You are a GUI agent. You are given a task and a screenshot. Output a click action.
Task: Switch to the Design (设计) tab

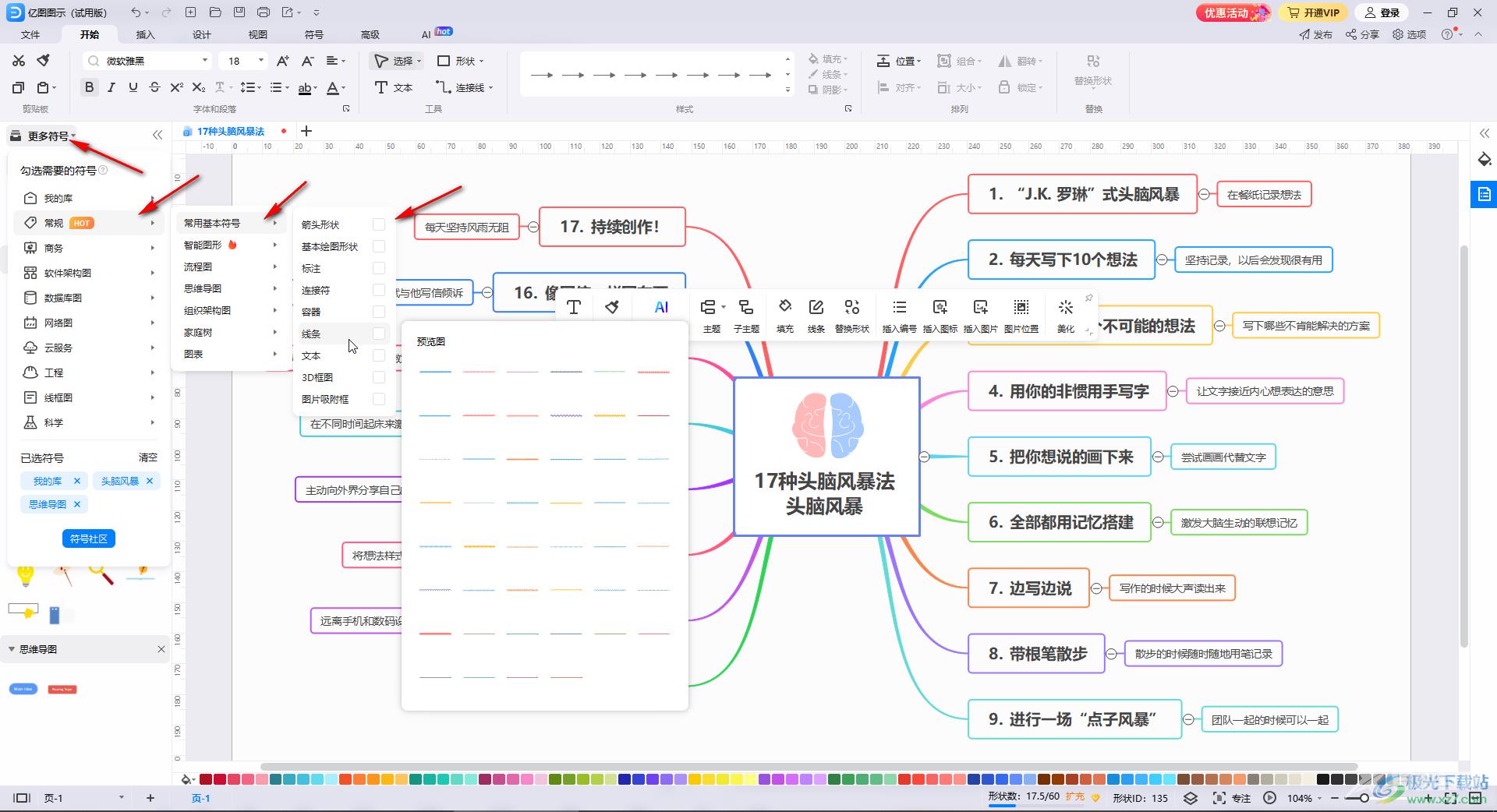202,34
